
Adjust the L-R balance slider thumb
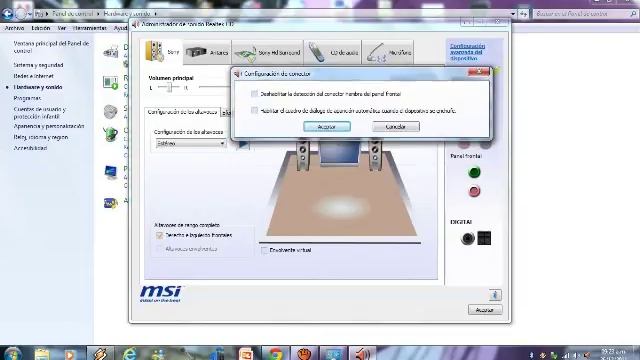(169, 87)
